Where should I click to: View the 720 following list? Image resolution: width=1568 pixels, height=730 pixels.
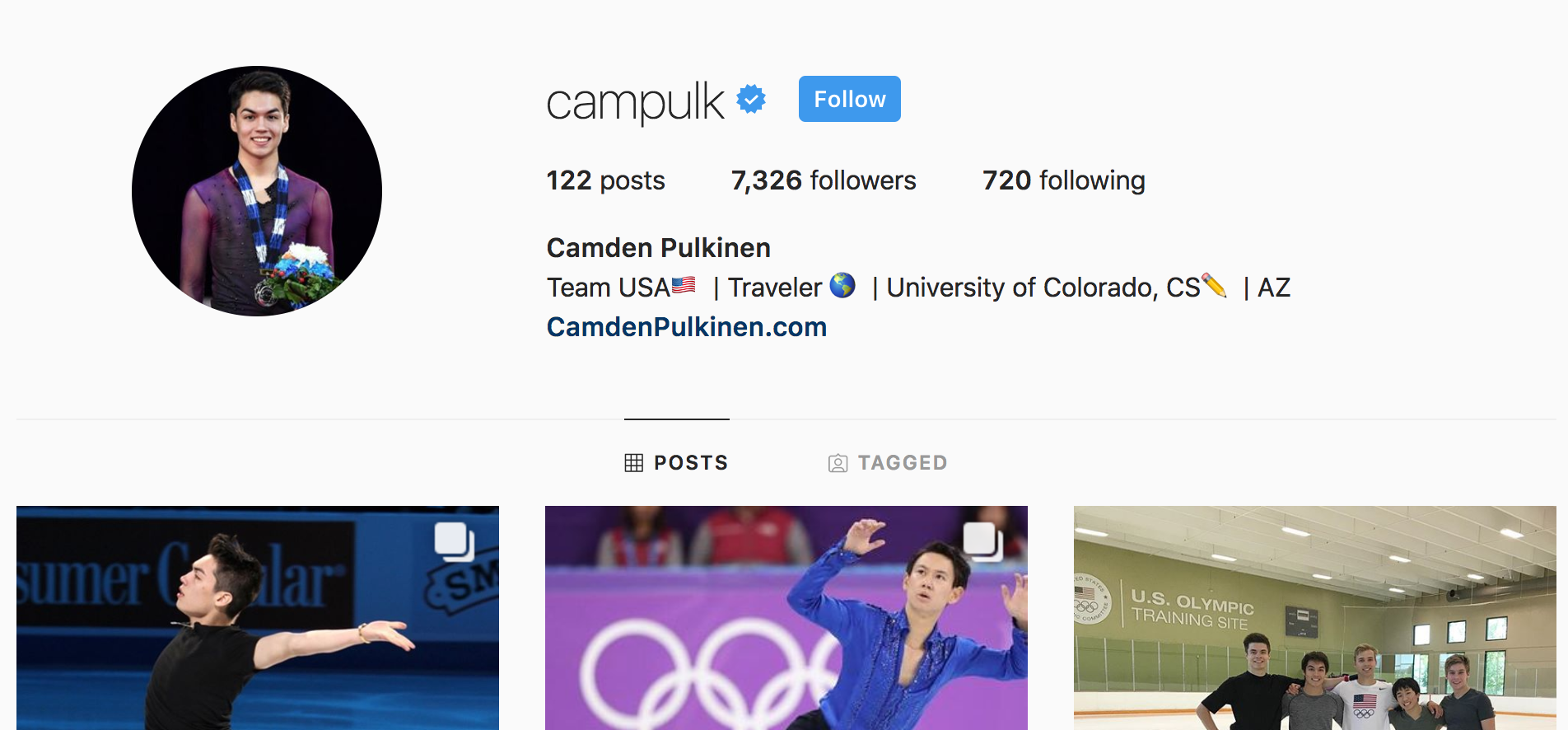(1063, 180)
